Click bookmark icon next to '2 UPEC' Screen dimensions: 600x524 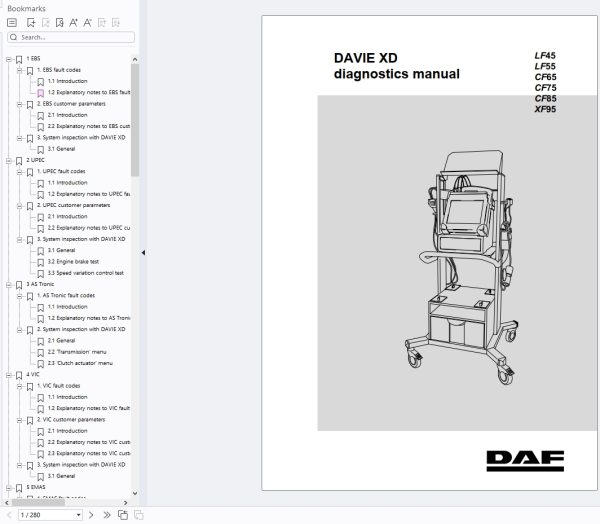coord(19,161)
